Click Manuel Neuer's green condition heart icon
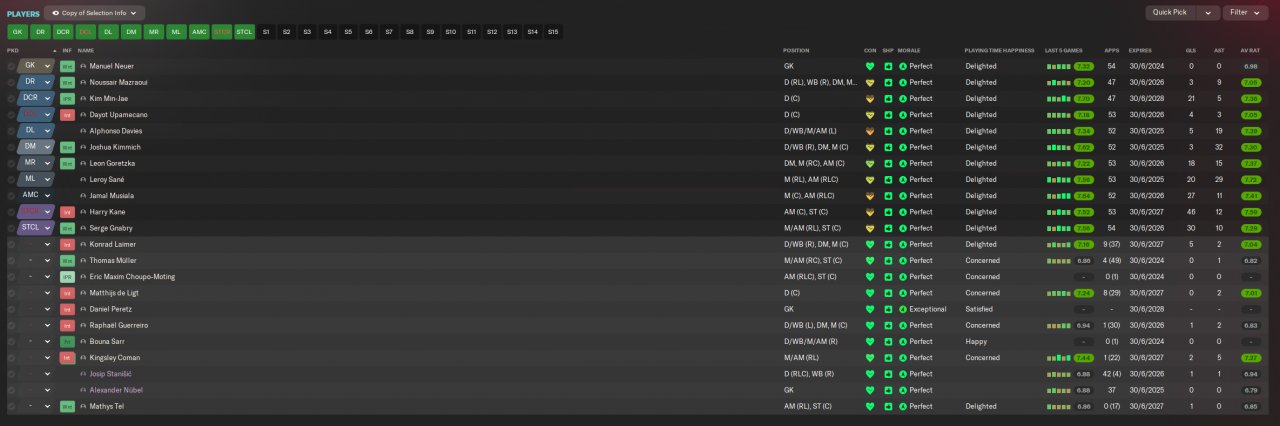The image size is (1280, 426). coord(870,66)
